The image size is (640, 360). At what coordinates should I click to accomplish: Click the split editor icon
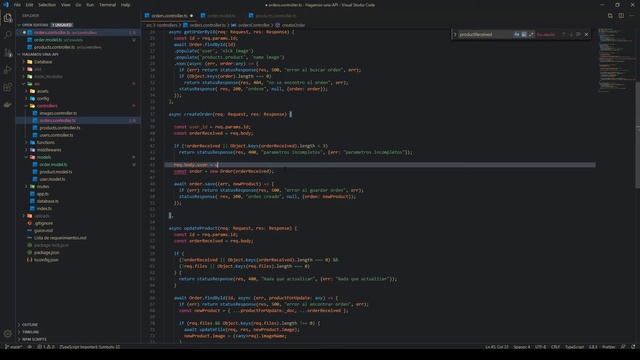click(x=621, y=16)
